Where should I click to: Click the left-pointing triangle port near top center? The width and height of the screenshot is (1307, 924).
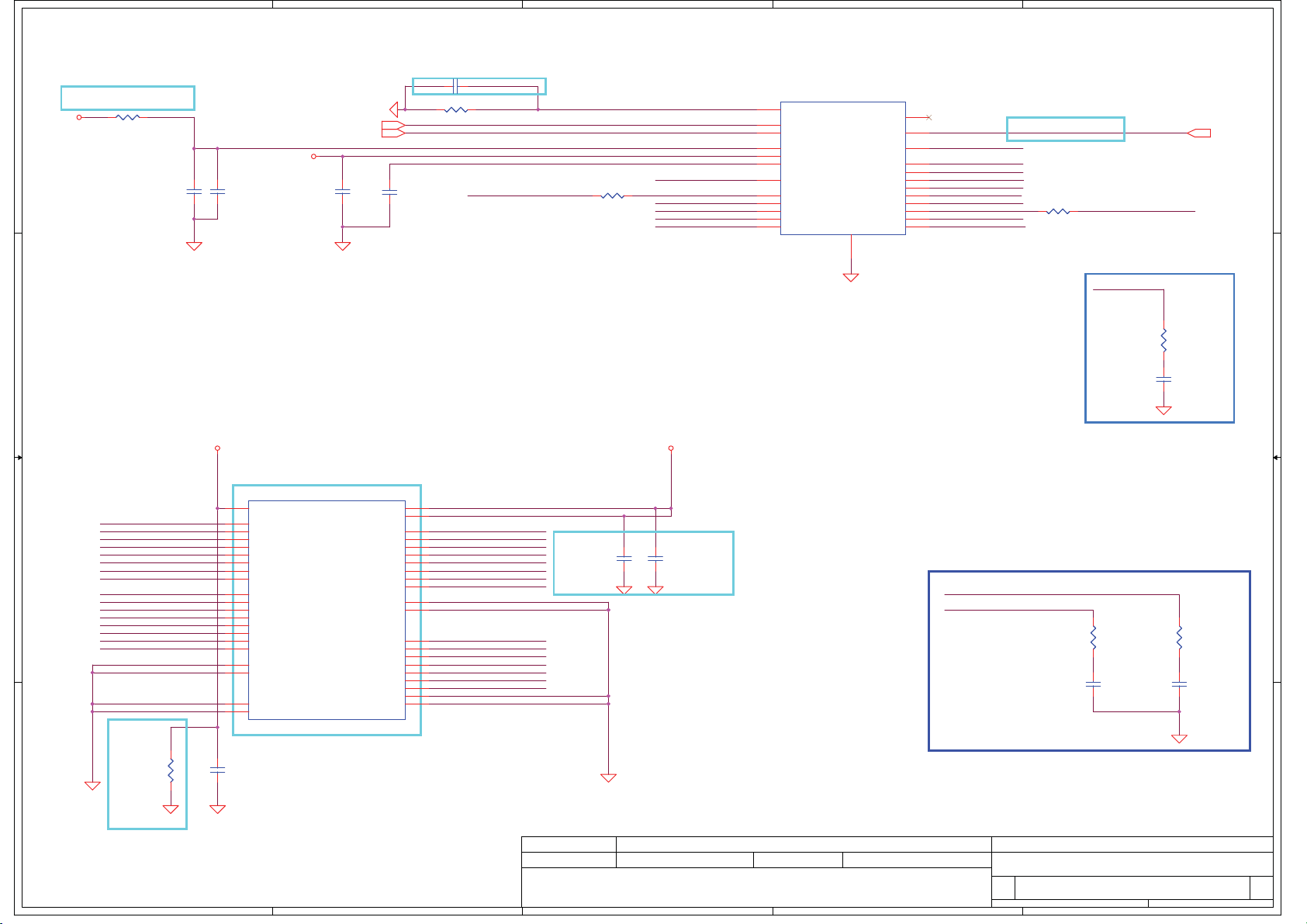pyautogui.click(x=394, y=109)
